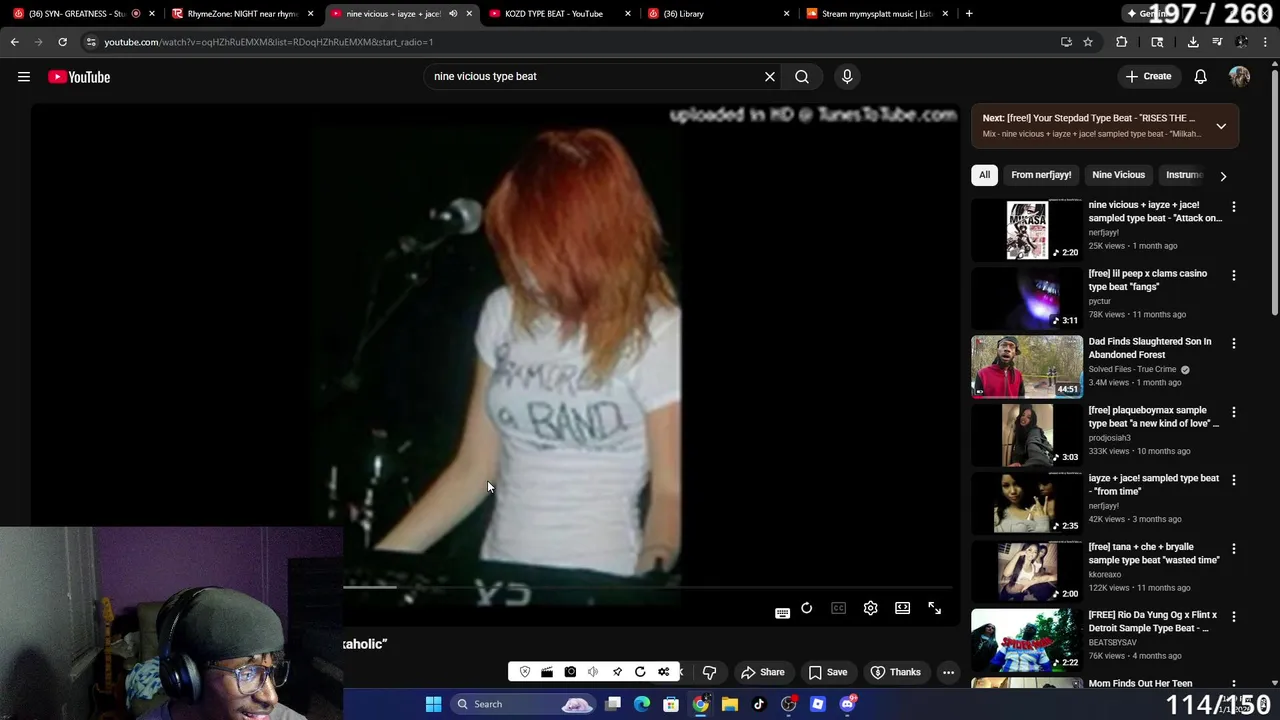Image resolution: width=1280 pixels, height=720 pixels.
Task: Switch to the (36) Library tab
Action: click(718, 14)
